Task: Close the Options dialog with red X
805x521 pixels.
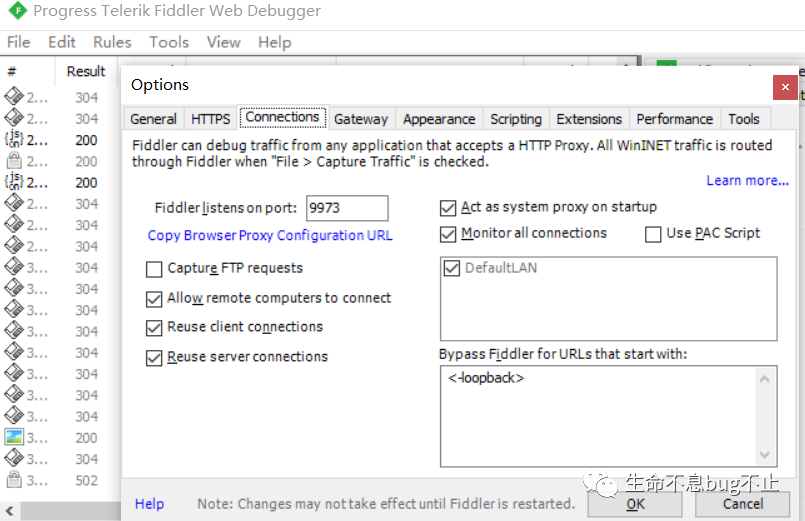Action: 785,87
